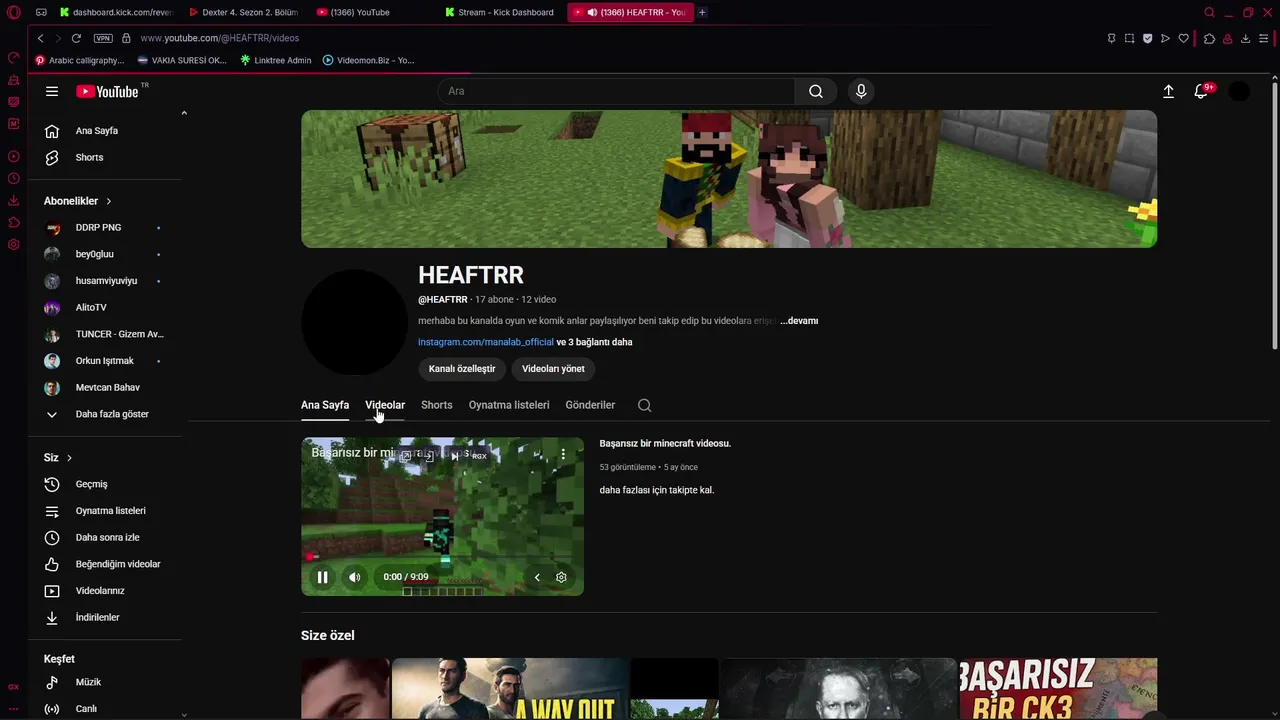Screen dimensions: 1280x720
Task: Open the A Way Out thumbnail
Action: [510, 689]
